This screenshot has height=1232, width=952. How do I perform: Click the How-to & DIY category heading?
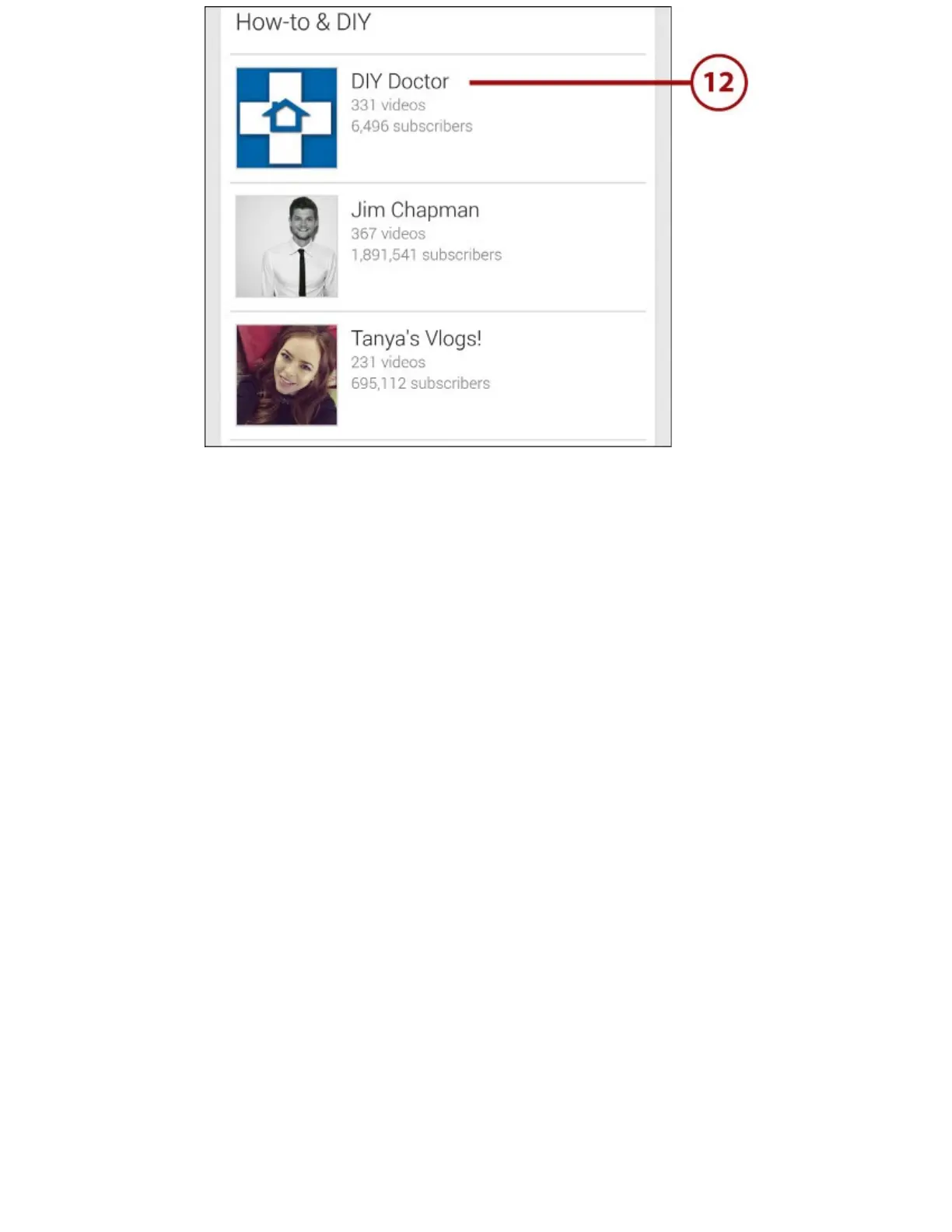[x=303, y=22]
